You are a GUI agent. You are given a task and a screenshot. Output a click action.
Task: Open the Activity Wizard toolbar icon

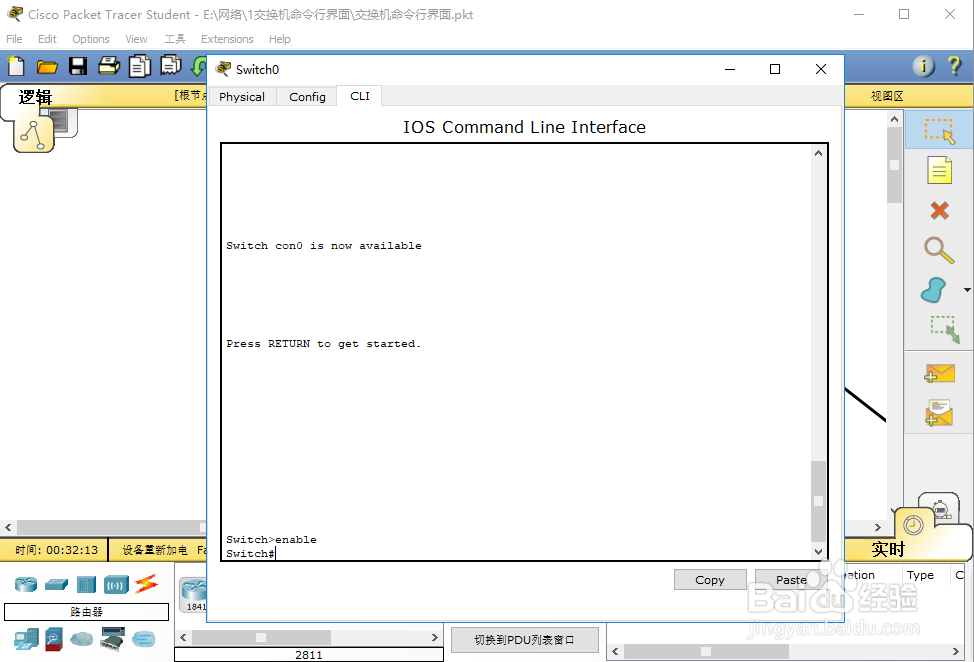point(171,65)
